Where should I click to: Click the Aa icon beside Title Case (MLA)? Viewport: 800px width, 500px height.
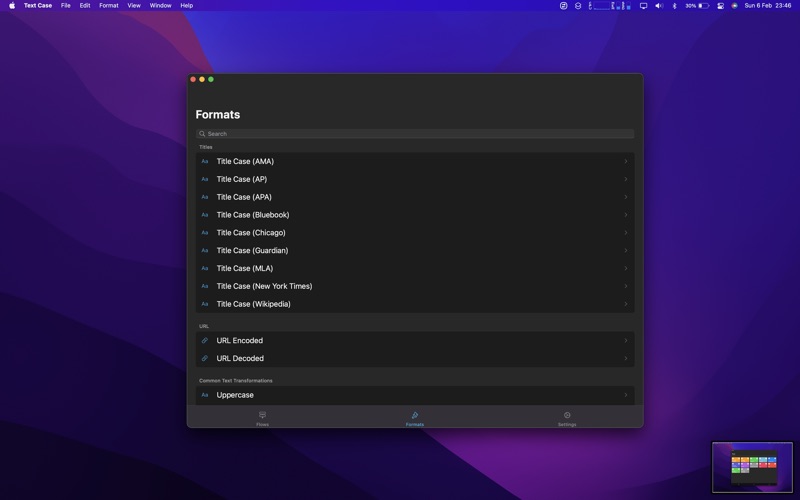coord(205,268)
